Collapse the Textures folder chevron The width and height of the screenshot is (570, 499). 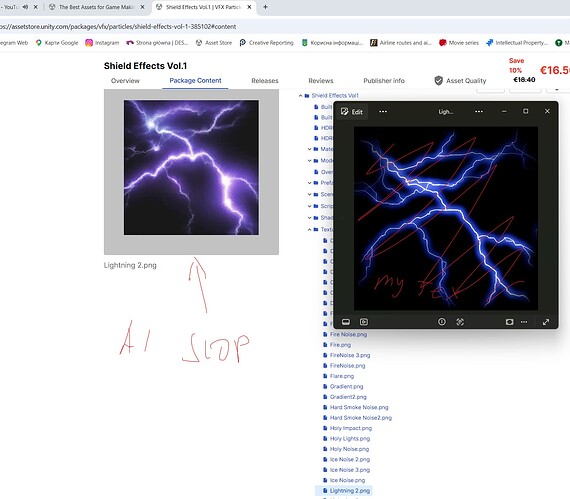[309, 229]
